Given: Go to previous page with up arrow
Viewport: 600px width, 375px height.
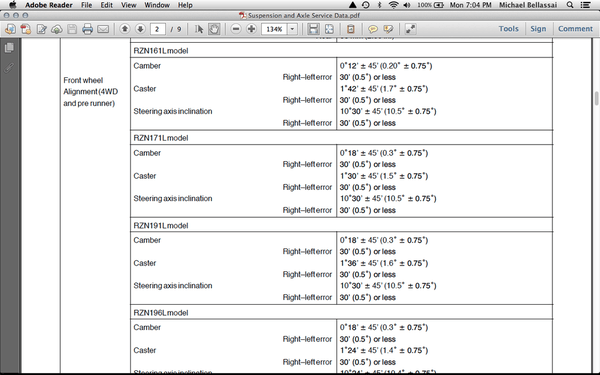Looking at the screenshot, I should point(125,29).
